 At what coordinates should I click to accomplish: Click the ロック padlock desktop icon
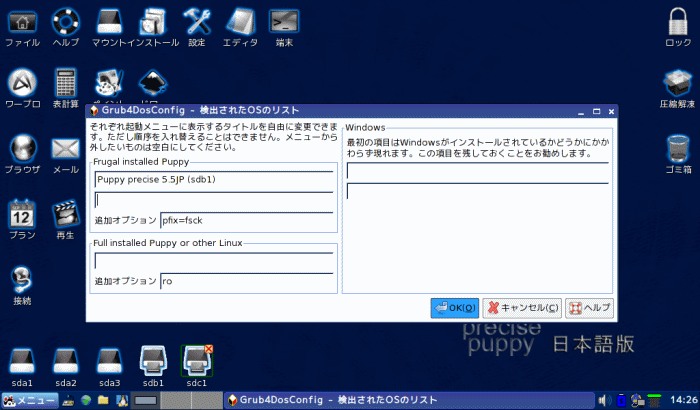(x=678, y=22)
